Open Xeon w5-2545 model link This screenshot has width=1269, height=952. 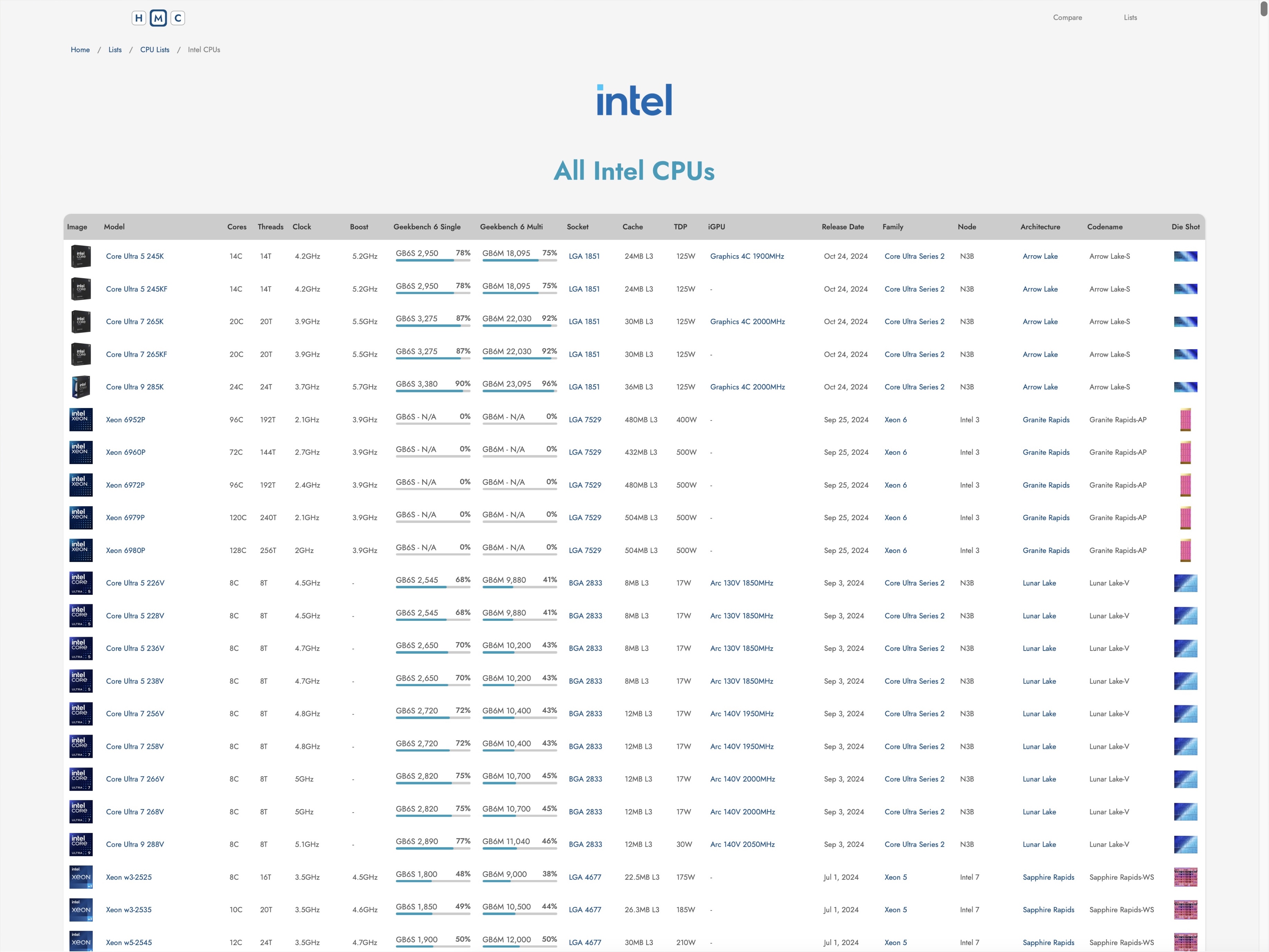tap(129, 942)
